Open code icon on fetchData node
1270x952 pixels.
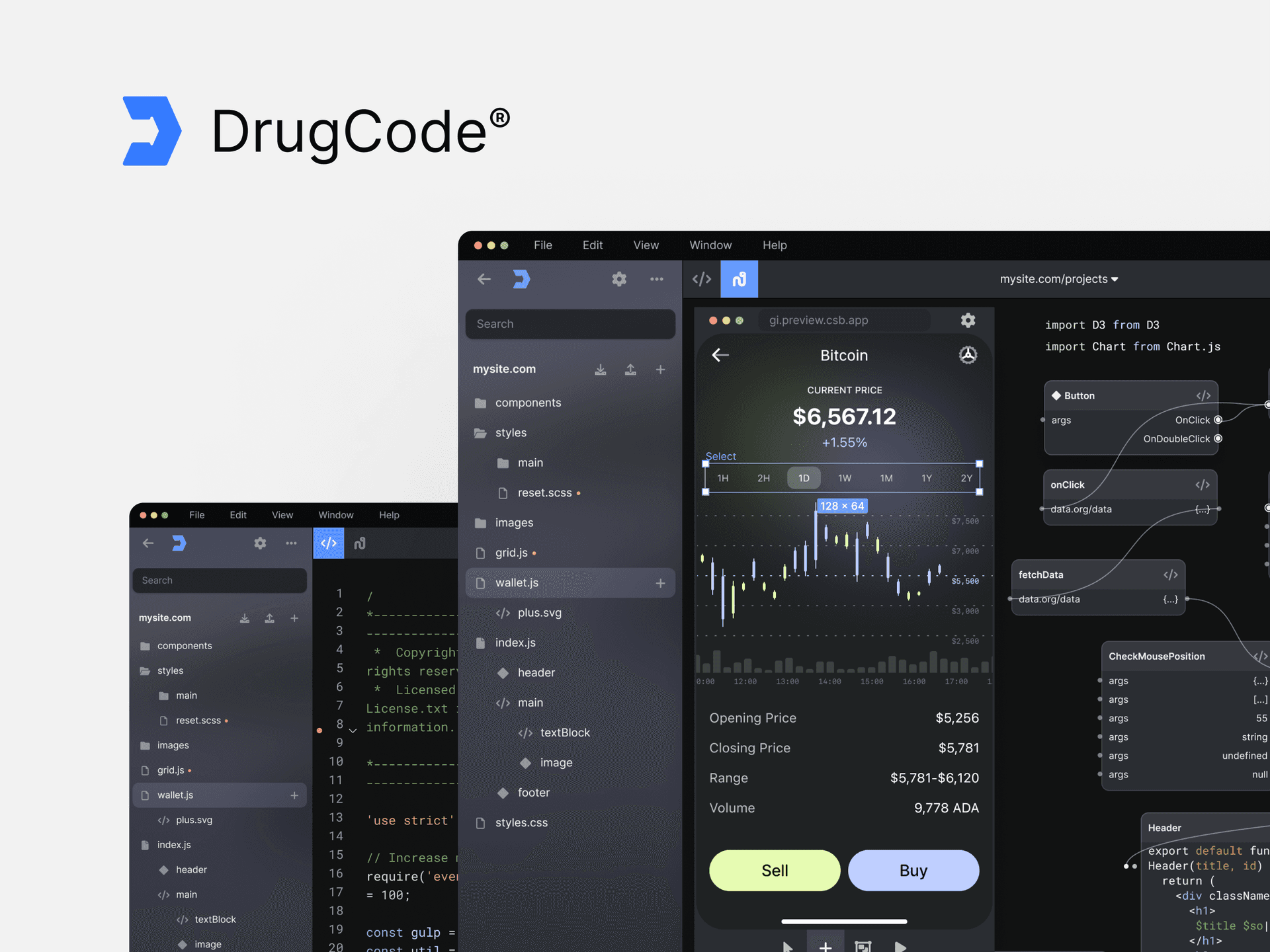[1171, 575]
